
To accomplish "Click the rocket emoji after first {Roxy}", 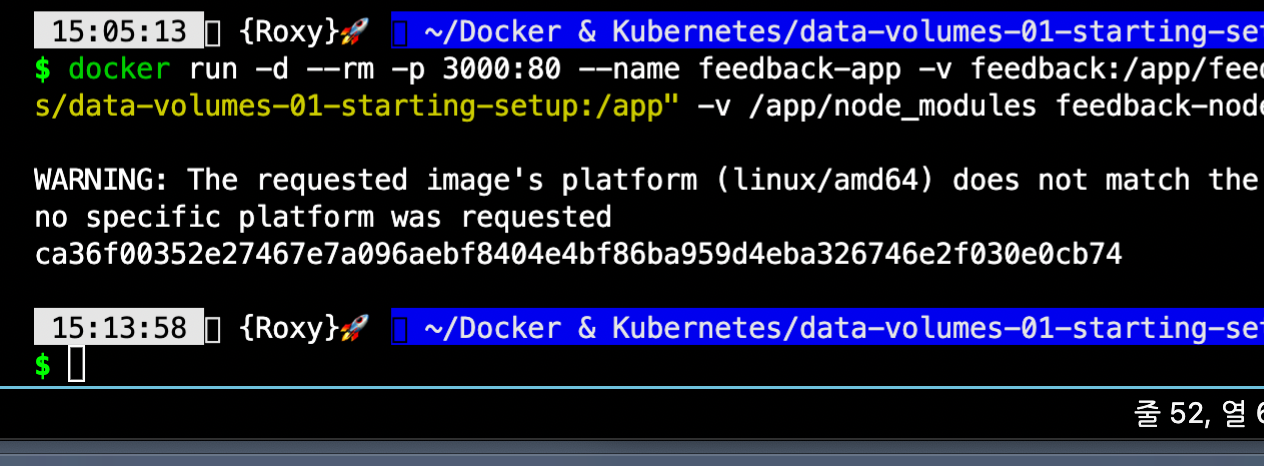I will tap(355, 32).
